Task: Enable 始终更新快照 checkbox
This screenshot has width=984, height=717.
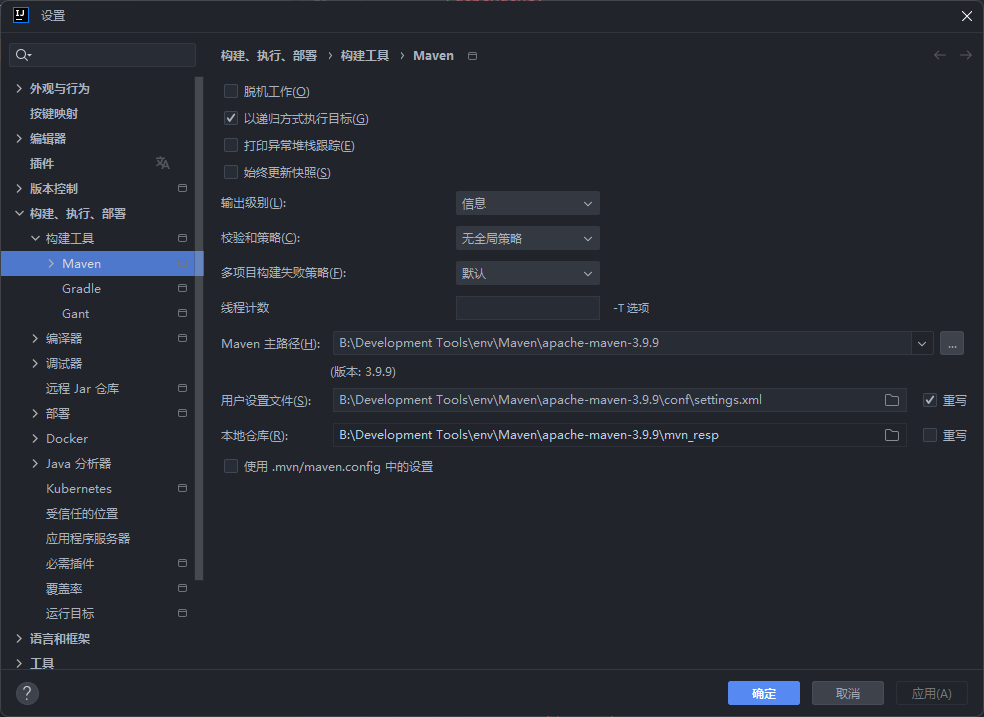Action: pyautogui.click(x=231, y=173)
